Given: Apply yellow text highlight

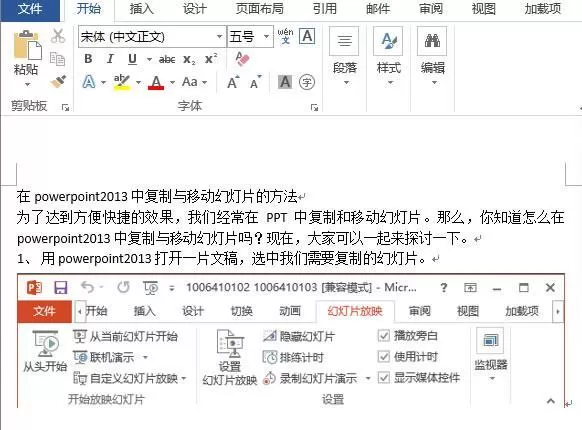Looking at the screenshot, I should point(121,82).
